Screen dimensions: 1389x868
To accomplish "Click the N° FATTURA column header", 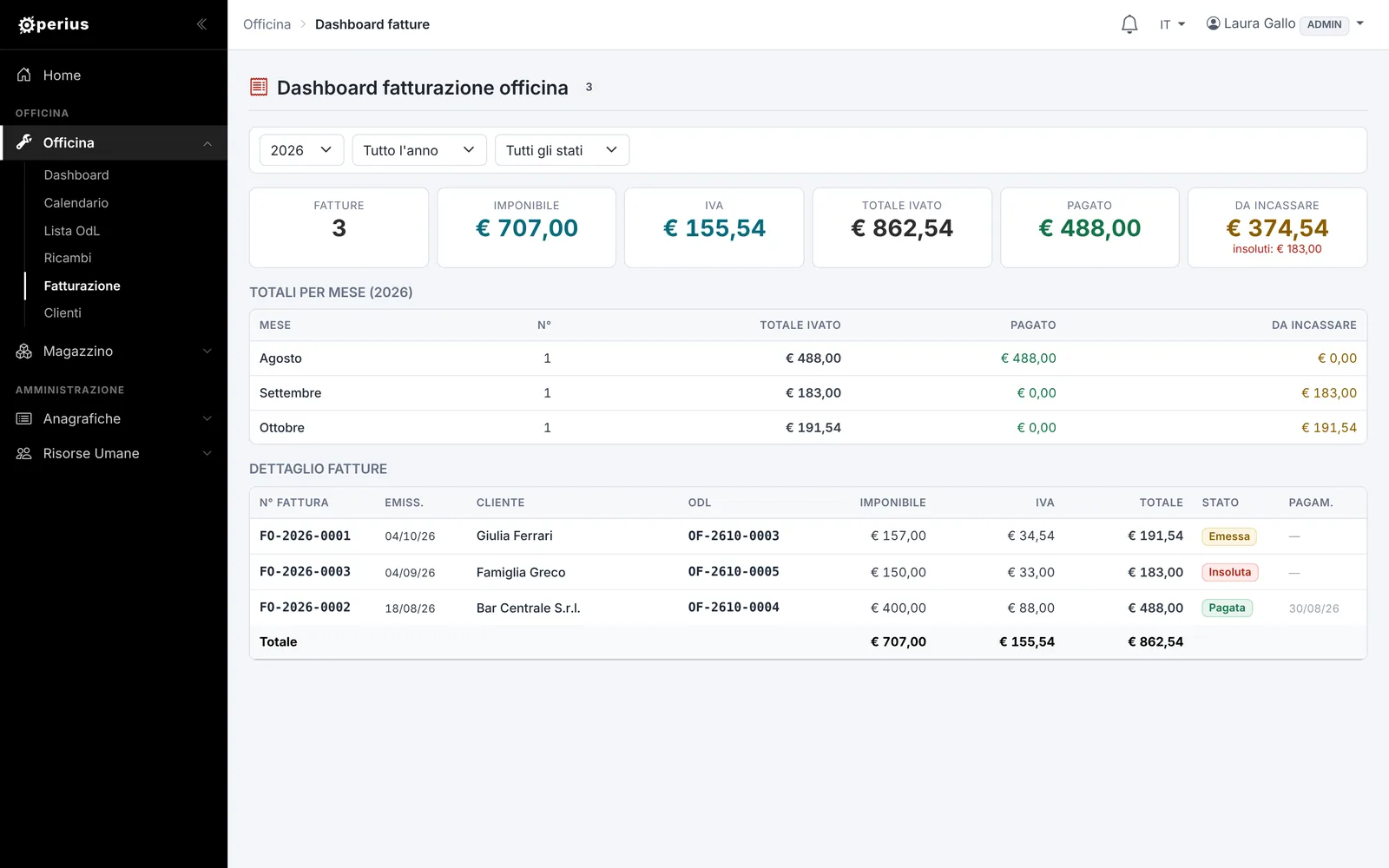I will (x=294, y=503).
